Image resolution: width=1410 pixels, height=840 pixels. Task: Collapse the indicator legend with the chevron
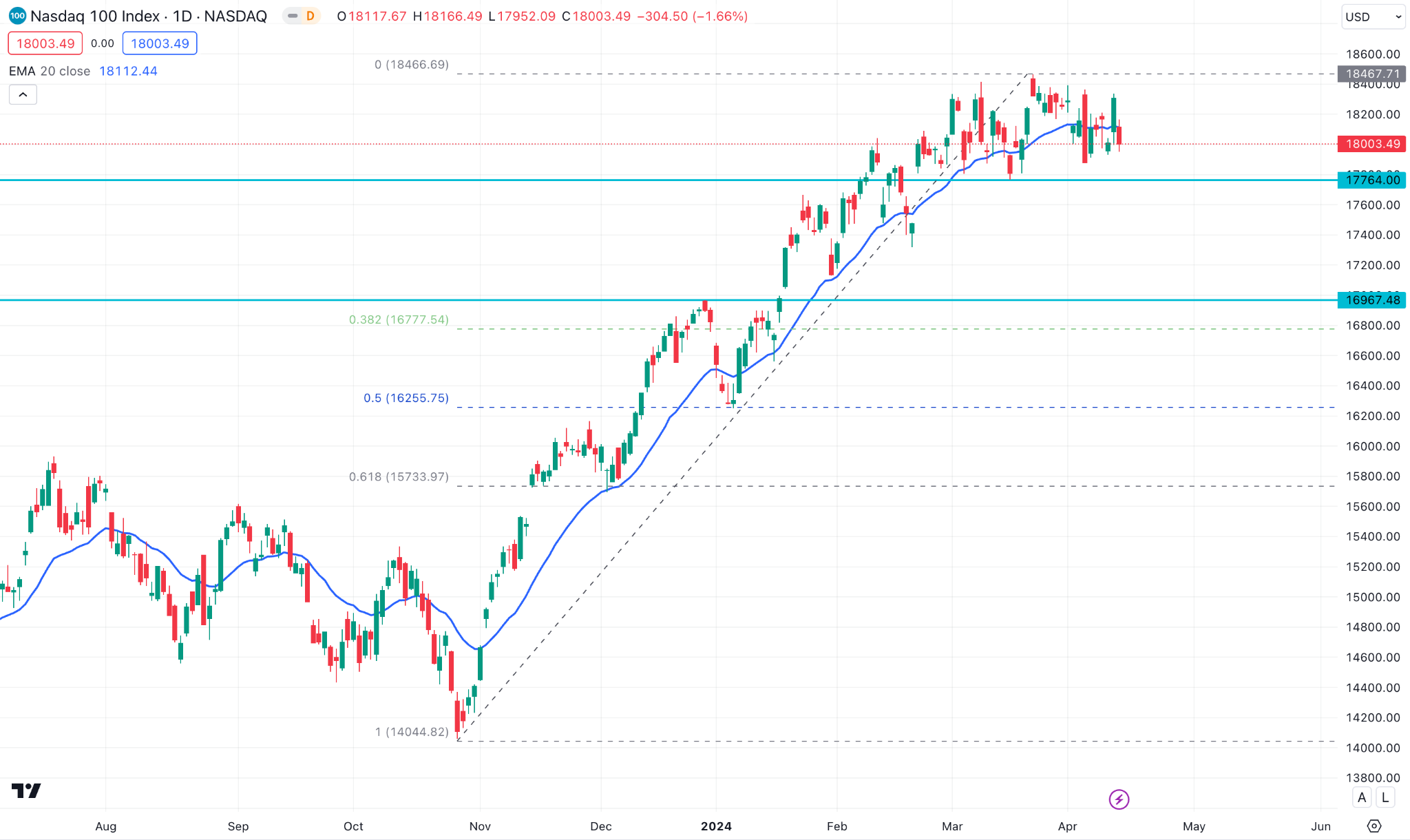click(23, 94)
